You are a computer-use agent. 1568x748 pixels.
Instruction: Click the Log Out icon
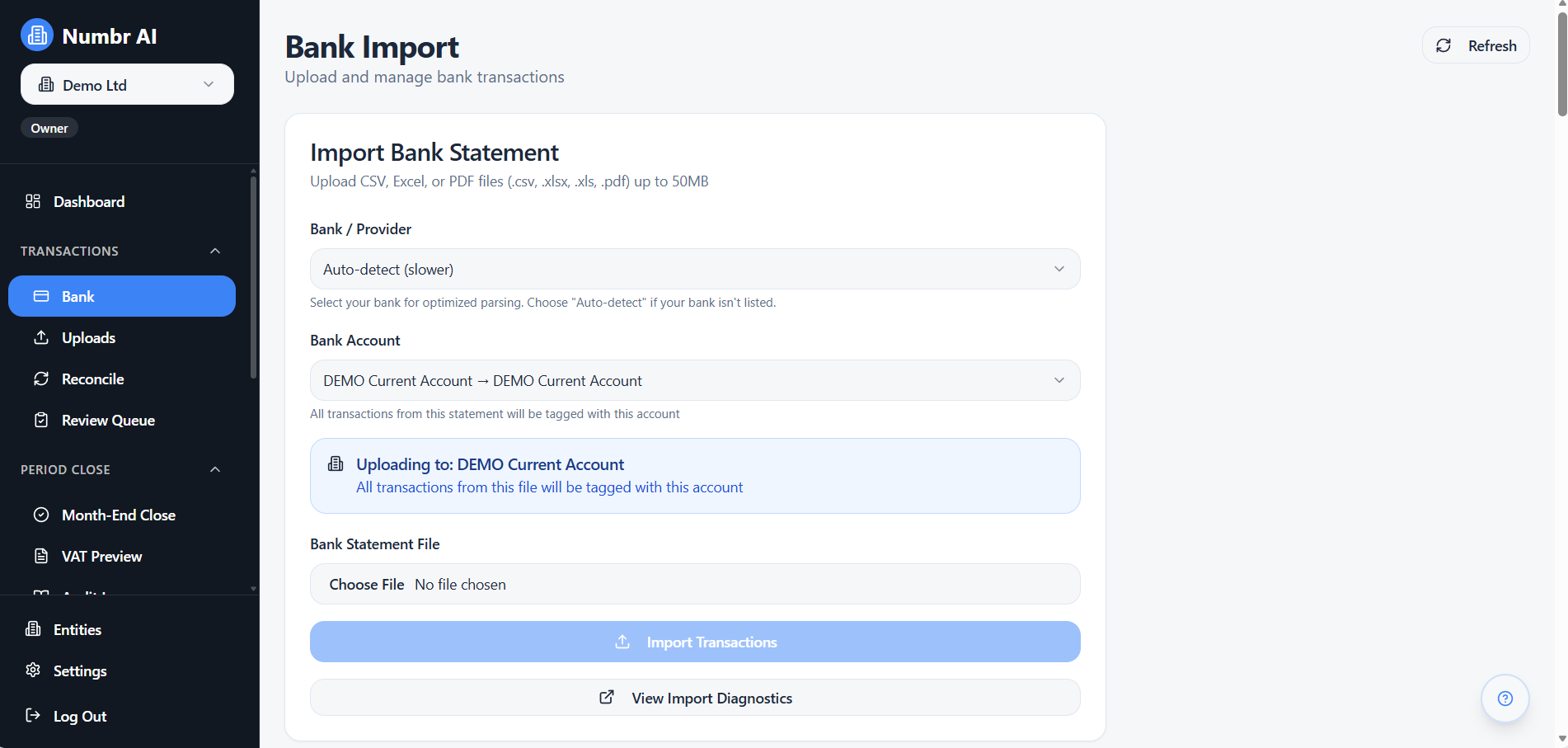33,716
